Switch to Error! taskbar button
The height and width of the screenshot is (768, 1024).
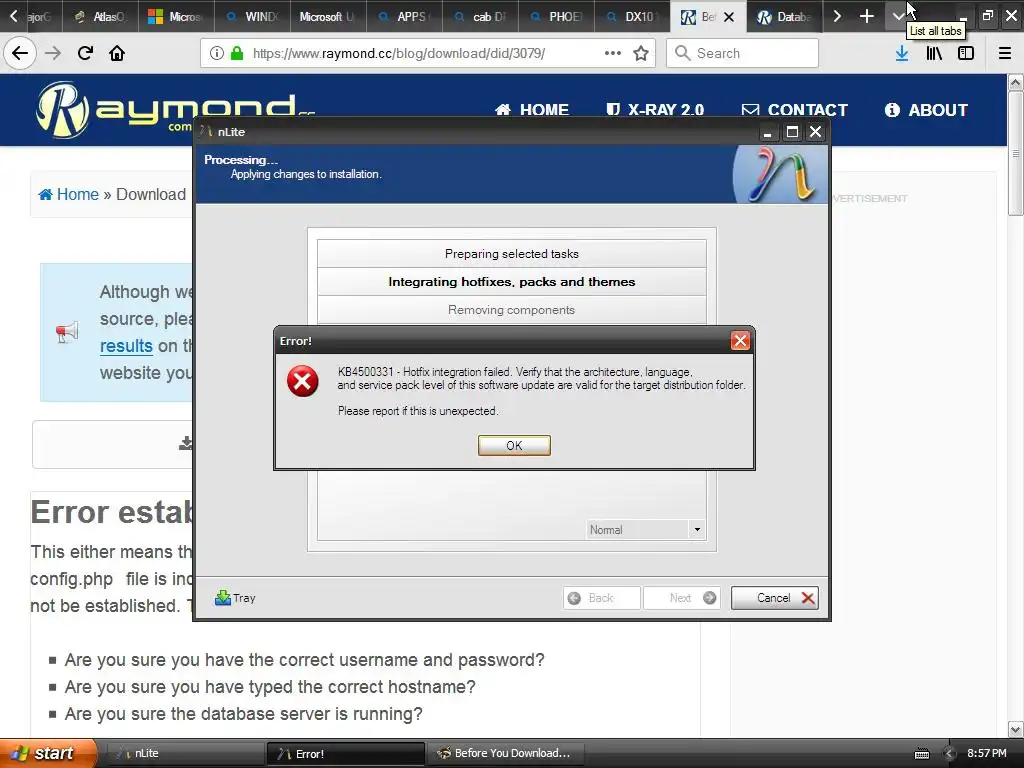tap(346, 754)
